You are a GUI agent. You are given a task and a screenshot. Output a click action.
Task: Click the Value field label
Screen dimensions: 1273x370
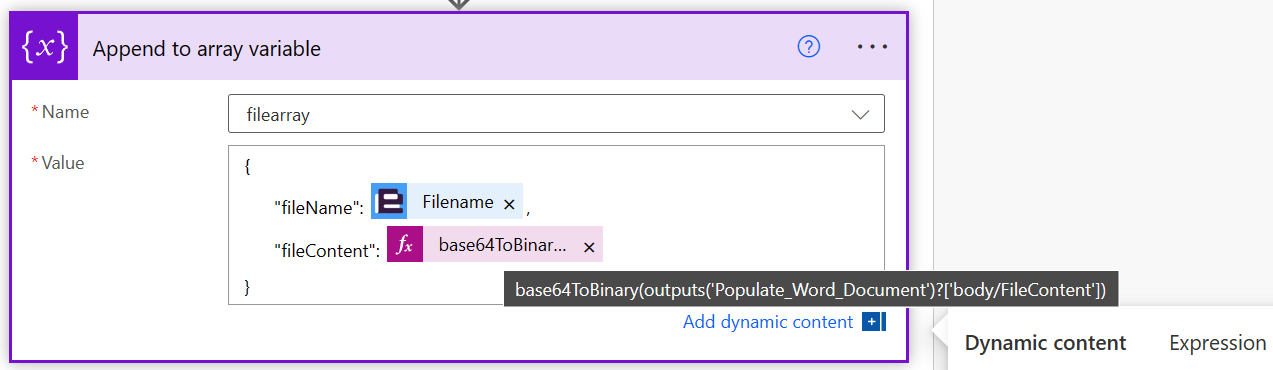pyautogui.click(x=62, y=163)
